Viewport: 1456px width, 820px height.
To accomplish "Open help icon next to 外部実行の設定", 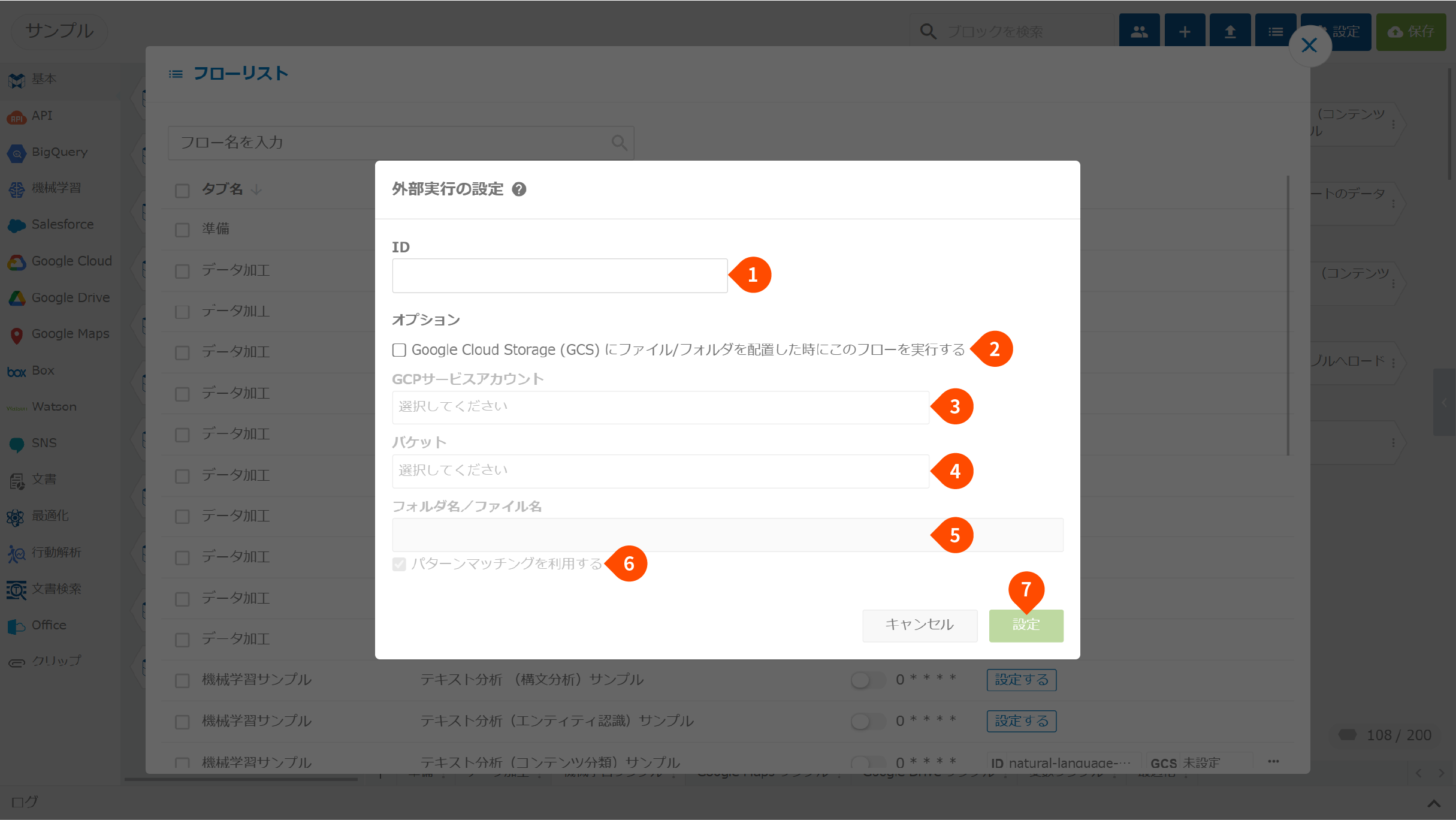I will tap(519, 189).
